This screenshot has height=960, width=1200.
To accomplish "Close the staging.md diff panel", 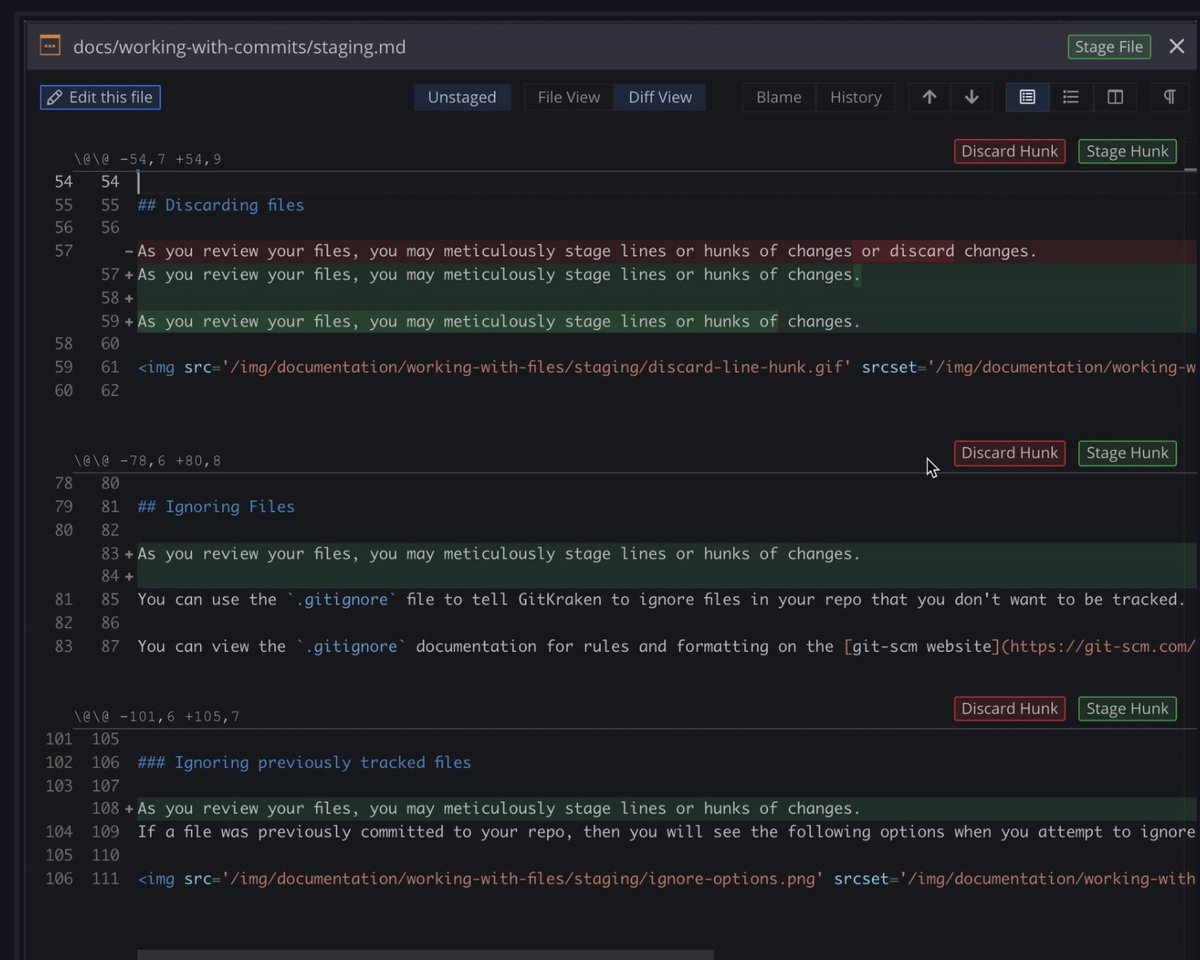I will click(1176, 47).
